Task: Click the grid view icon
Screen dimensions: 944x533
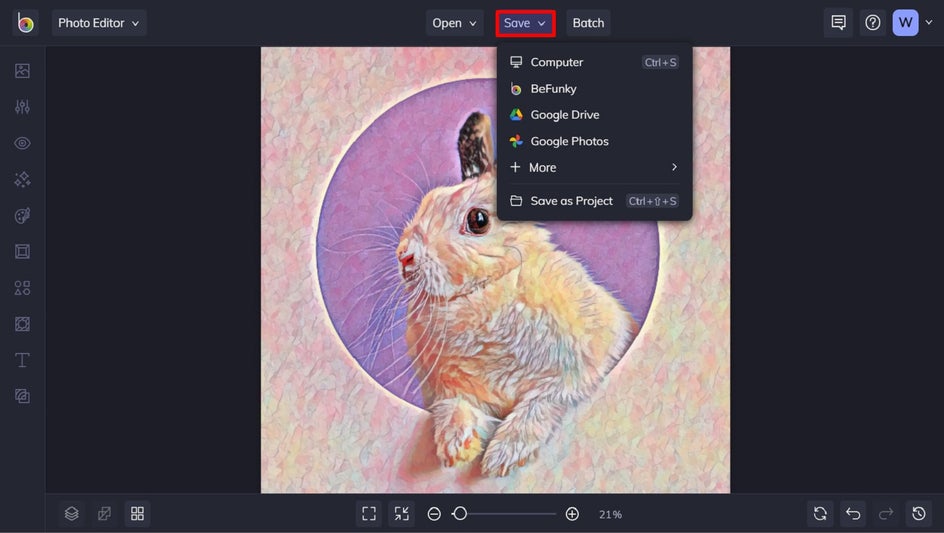Action: pyautogui.click(x=137, y=514)
